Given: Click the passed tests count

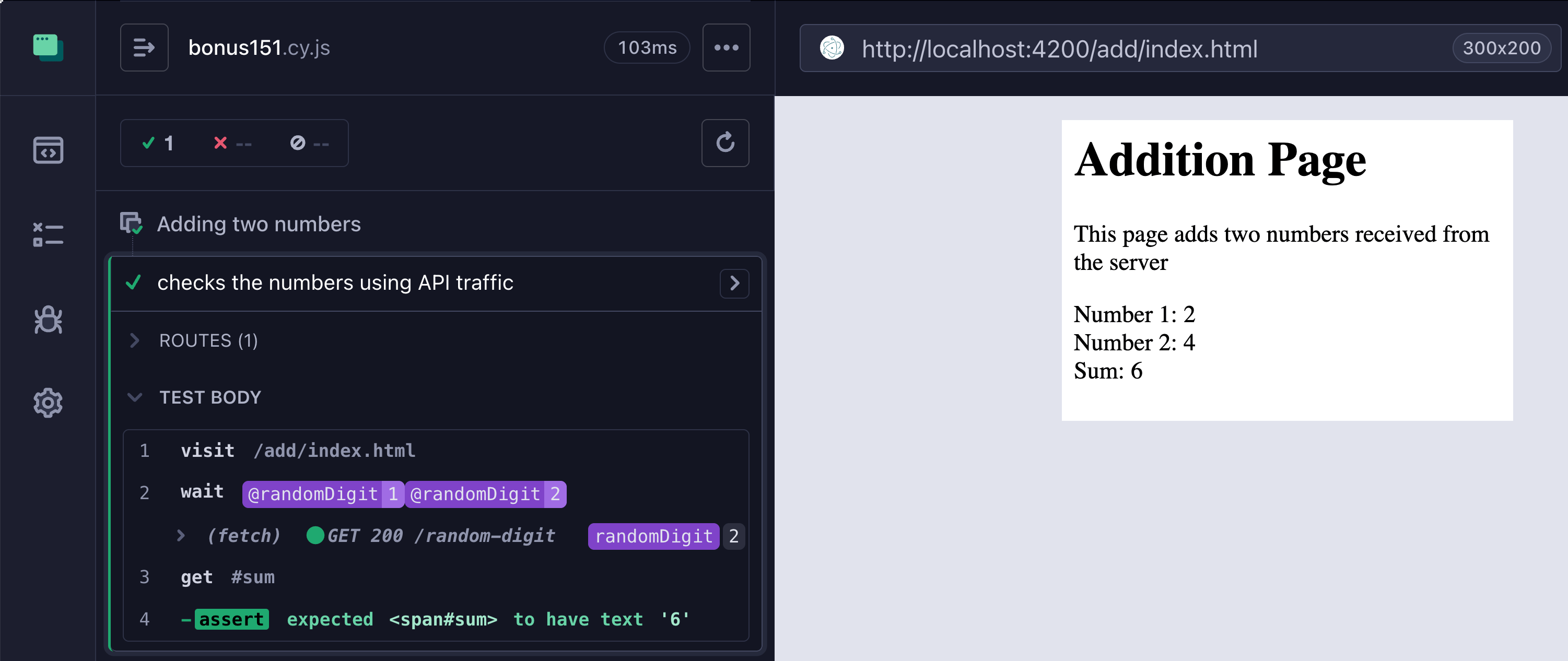Looking at the screenshot, I should [x=158, y=143].
